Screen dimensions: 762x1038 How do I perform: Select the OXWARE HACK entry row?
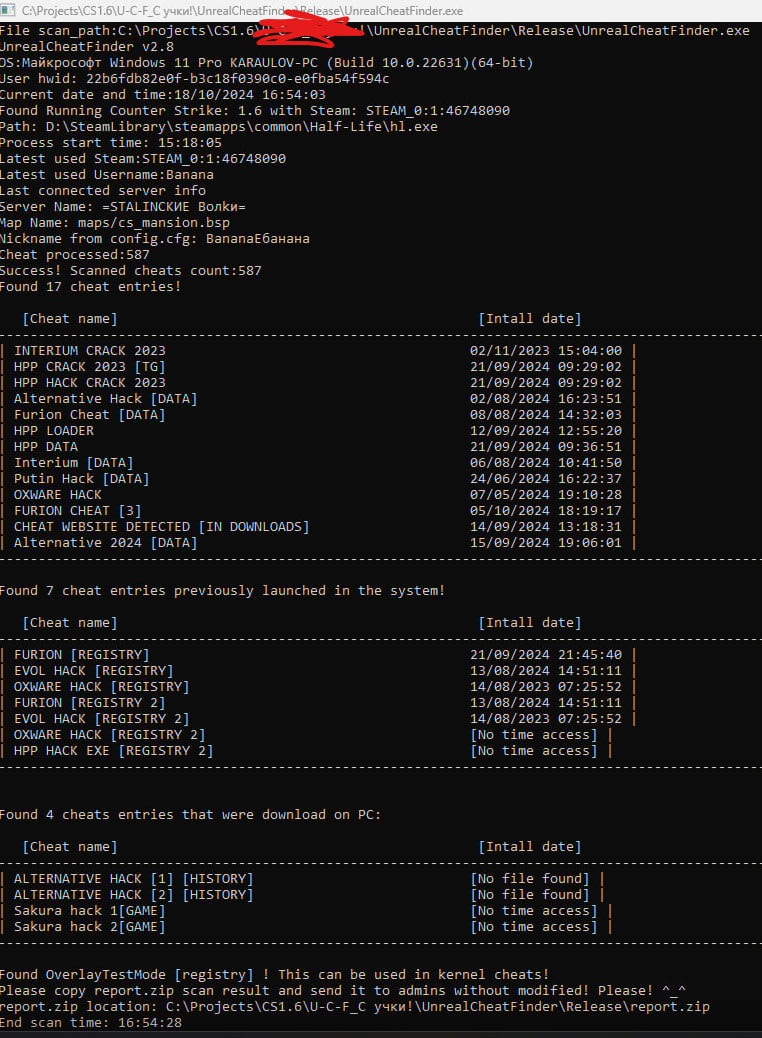(318, 495)
